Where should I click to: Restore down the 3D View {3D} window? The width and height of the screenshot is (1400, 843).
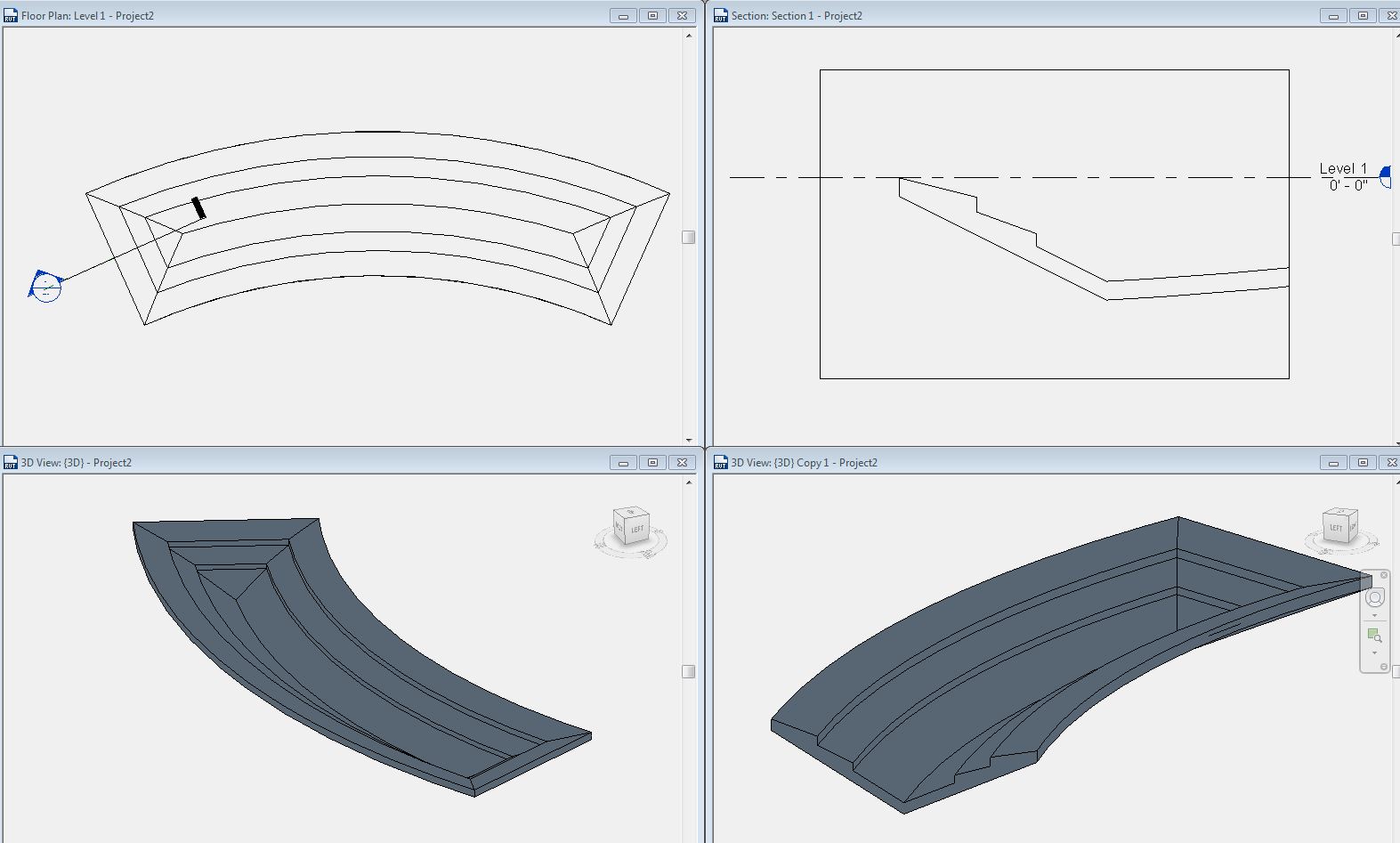coord(652,463)
